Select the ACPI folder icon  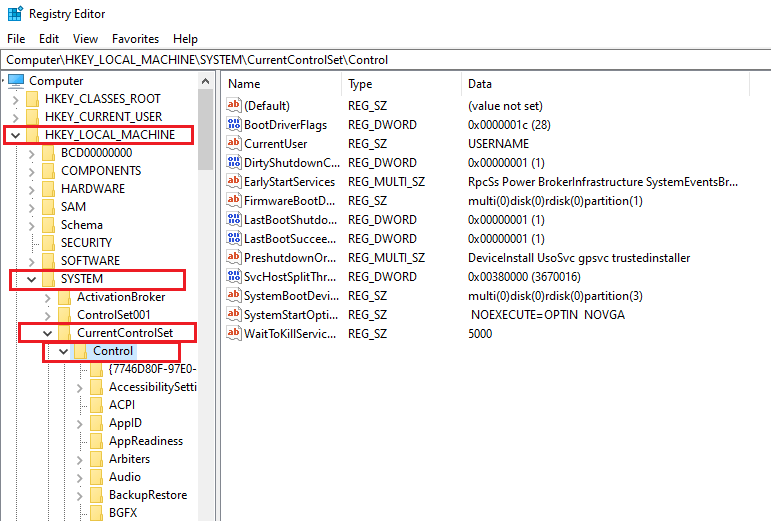[97, 405]
